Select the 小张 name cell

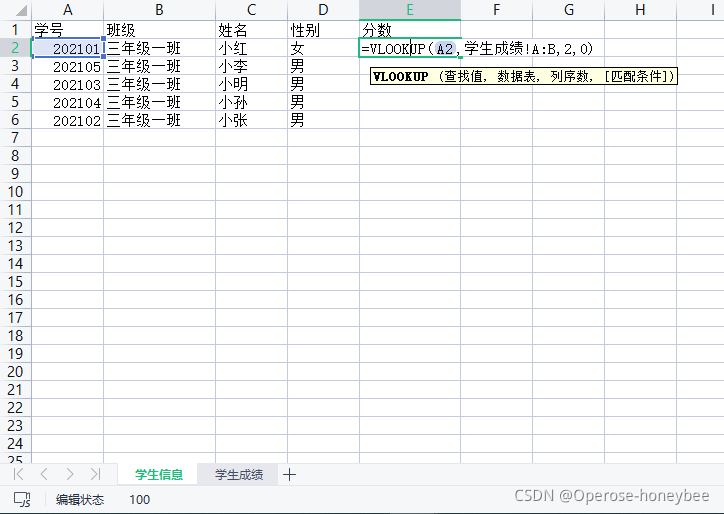click(251, 120)
